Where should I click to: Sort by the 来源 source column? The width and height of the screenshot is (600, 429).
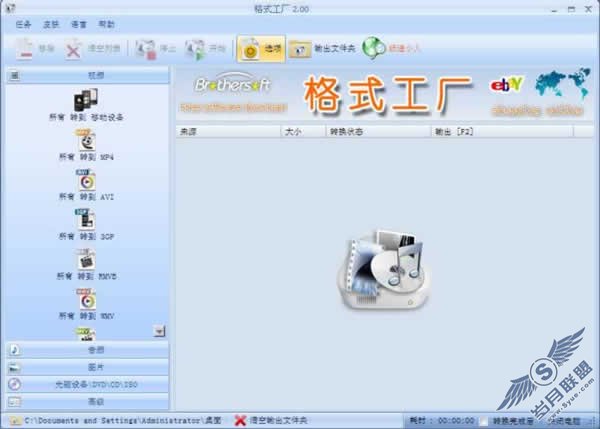228,132
